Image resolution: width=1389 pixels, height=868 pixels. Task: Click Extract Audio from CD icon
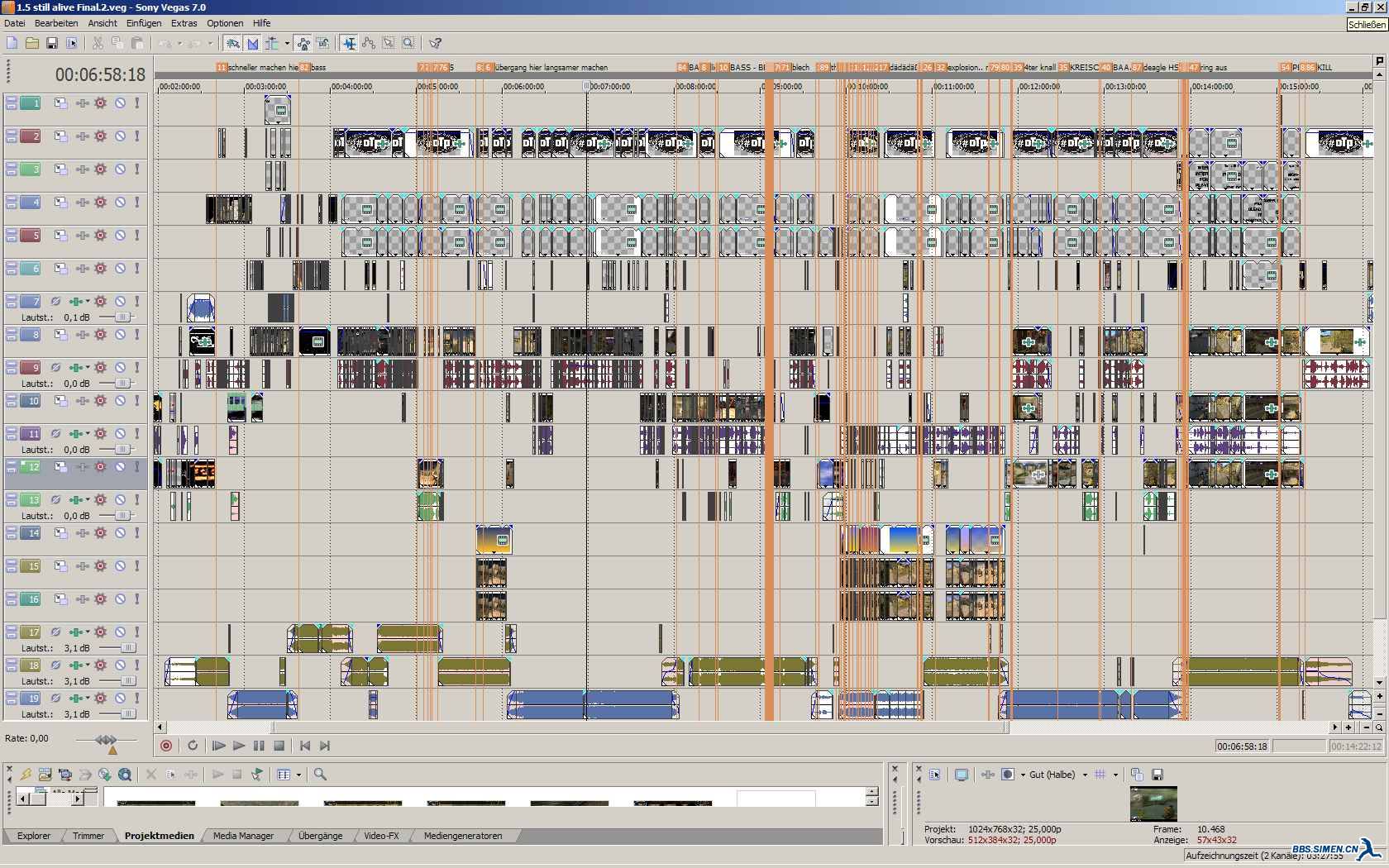(x=105, y=775)
